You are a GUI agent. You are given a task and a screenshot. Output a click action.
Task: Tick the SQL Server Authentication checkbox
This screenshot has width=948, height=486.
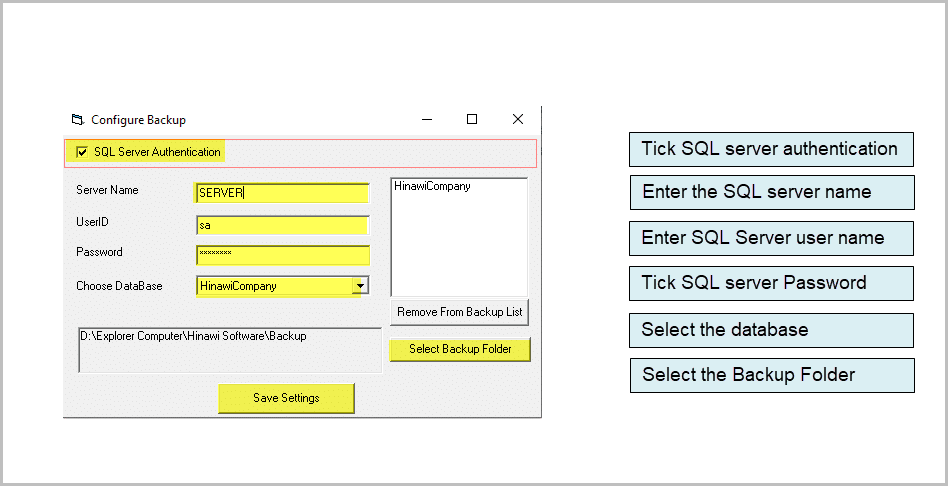click(82, 152)
